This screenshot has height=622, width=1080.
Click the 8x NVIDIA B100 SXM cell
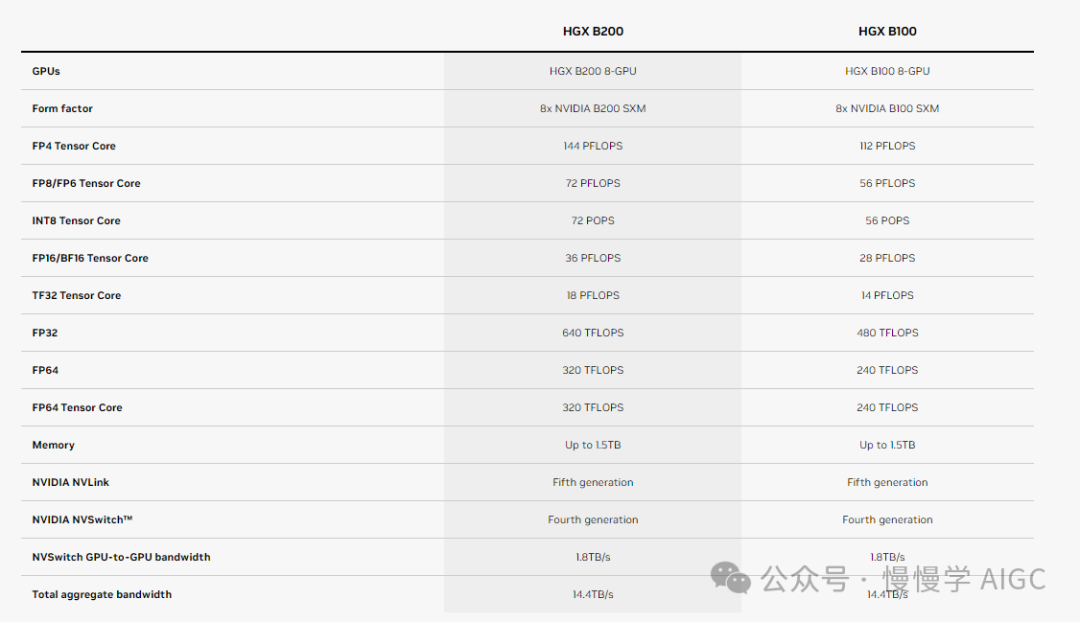[887, 108]
